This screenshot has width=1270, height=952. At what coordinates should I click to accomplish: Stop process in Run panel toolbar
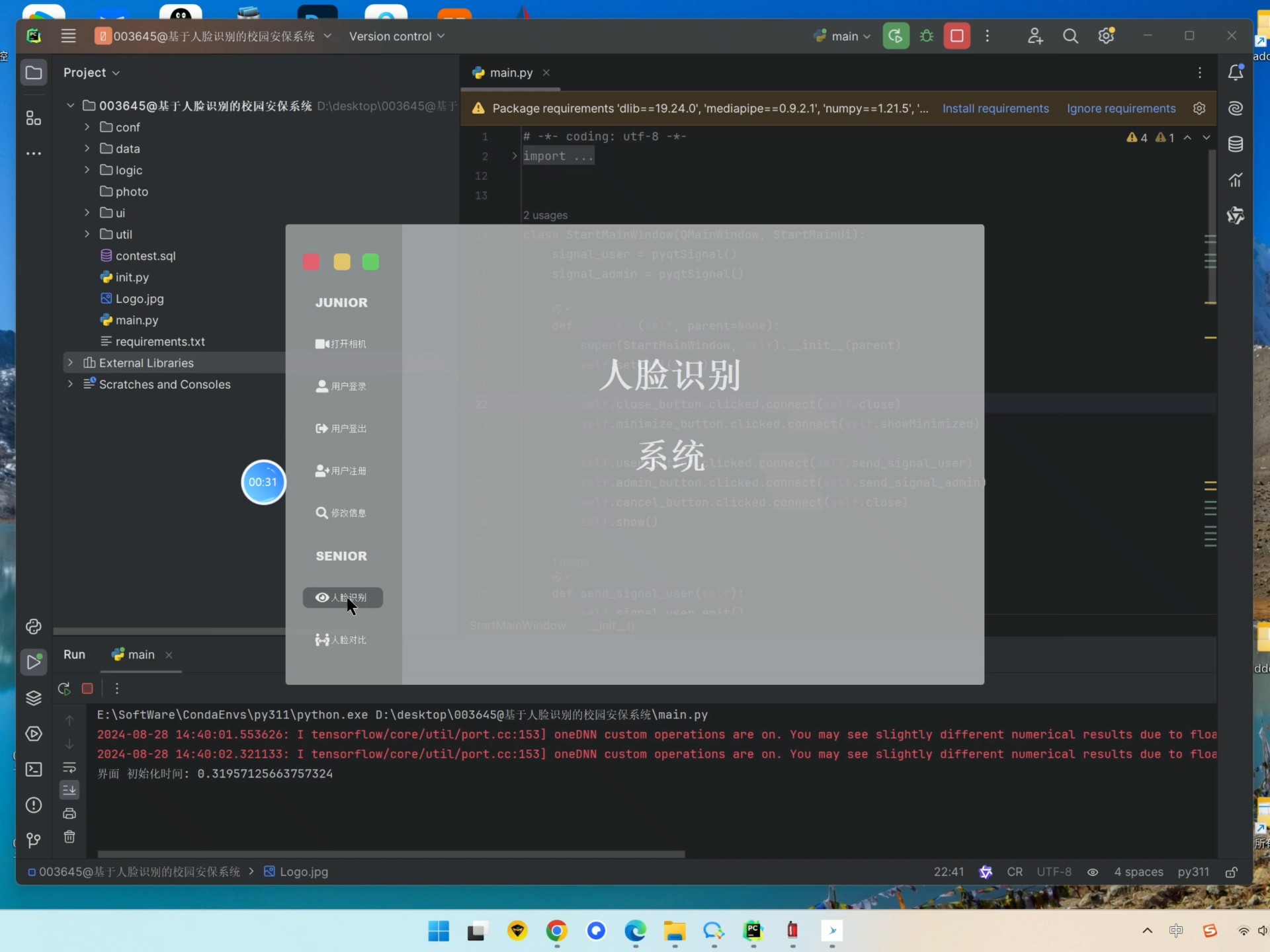tap(87, 688)
